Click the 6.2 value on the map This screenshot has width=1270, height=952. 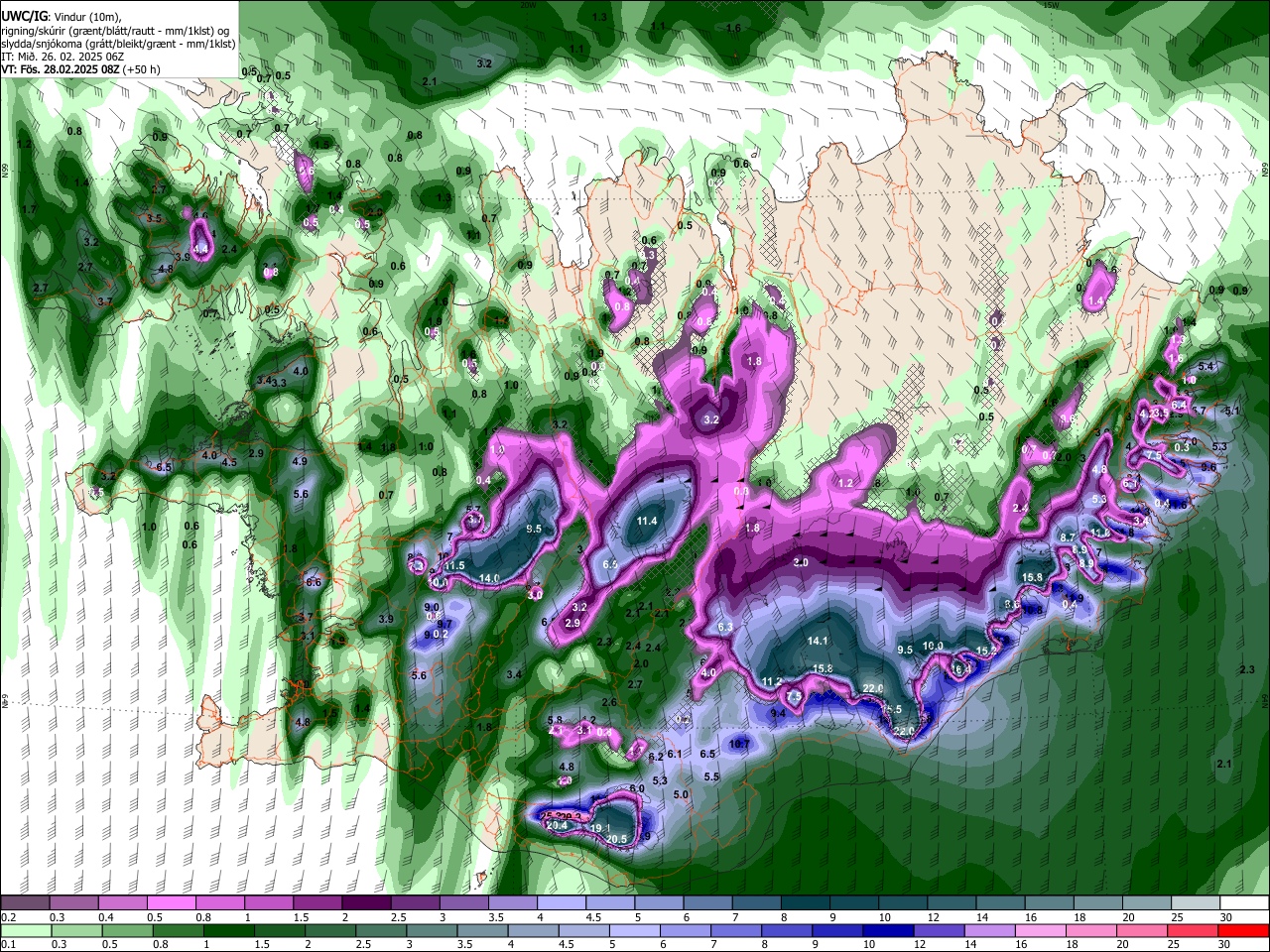[x=655, y=757]
